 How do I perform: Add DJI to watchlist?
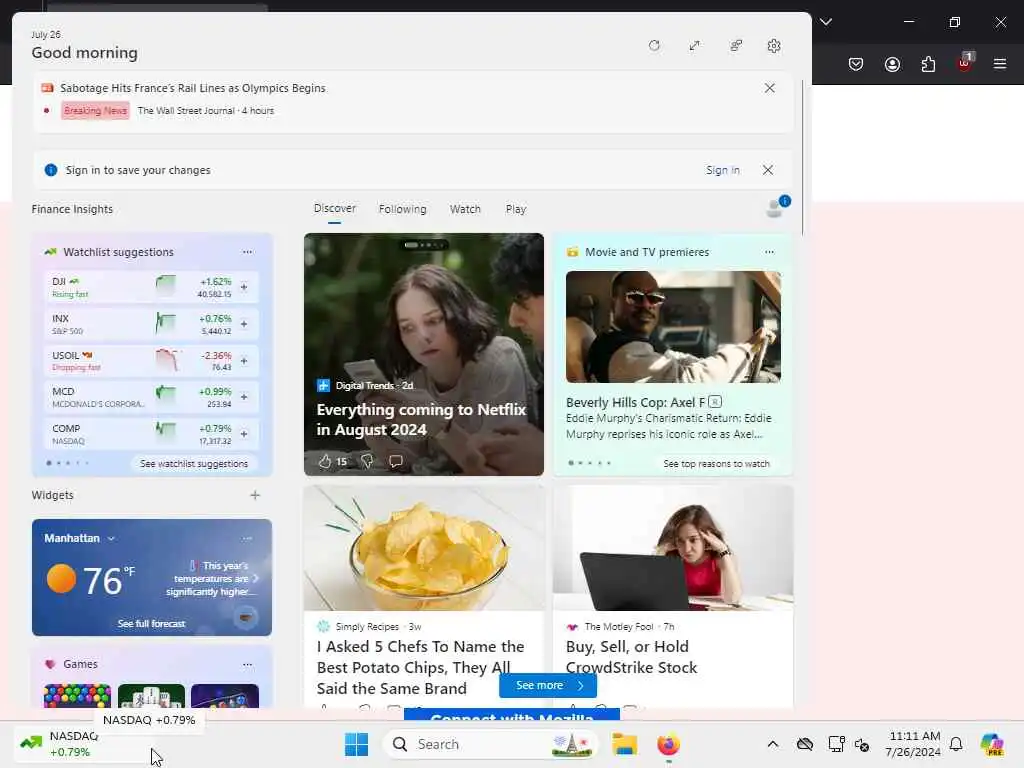pyautogui.click(x=244, y=287)
